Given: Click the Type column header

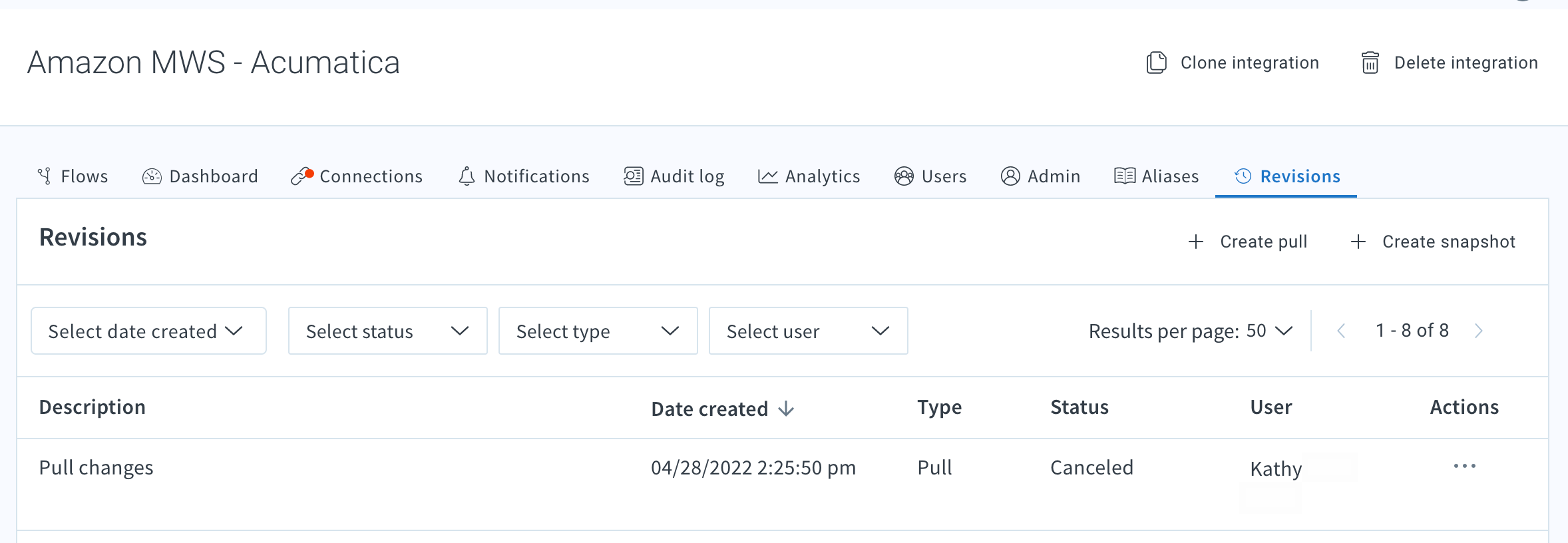Looking at the screenshot, I should (940, 407).
